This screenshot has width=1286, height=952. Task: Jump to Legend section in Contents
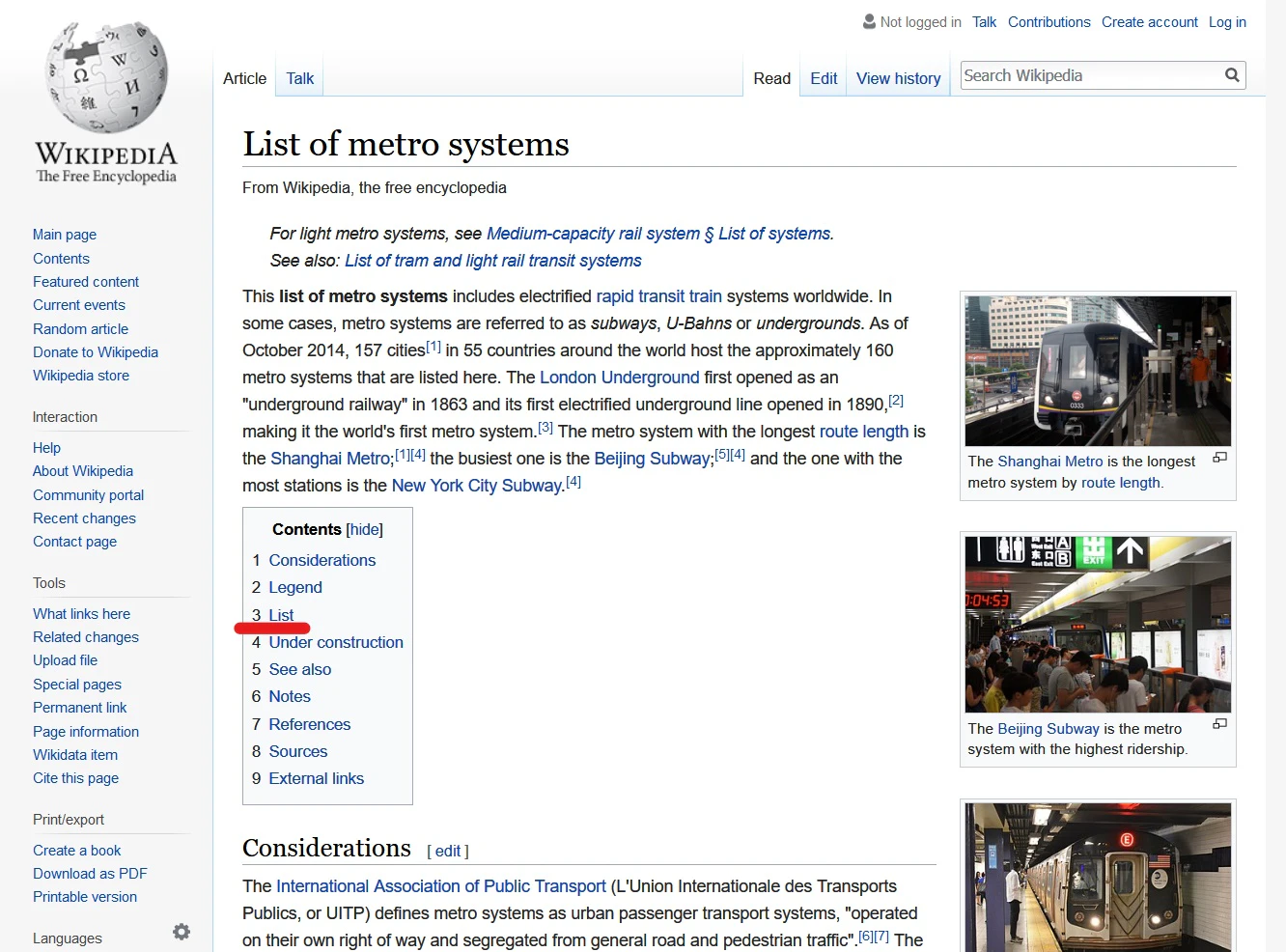click(295, 587)
